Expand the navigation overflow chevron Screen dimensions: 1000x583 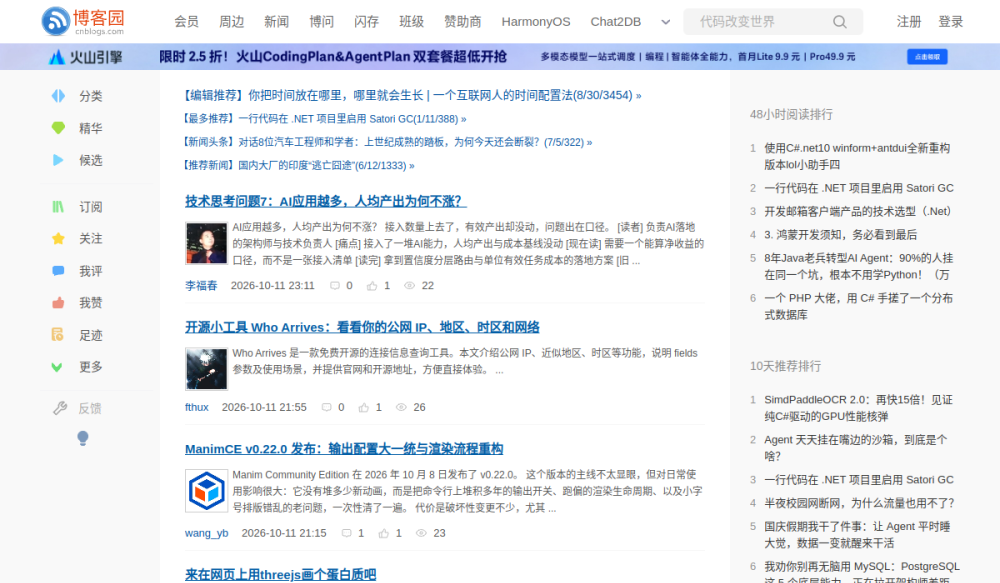[x=666, y=22]
